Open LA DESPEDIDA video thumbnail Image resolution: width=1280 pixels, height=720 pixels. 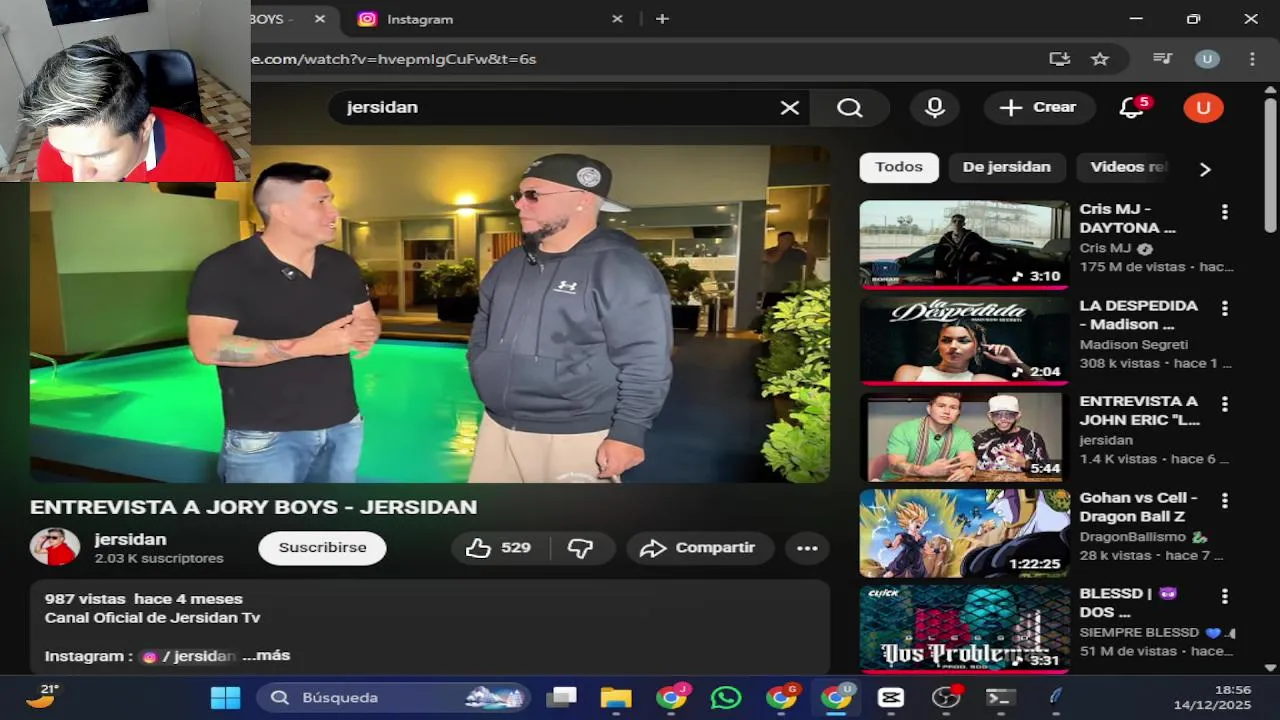(x=964, y=340)
